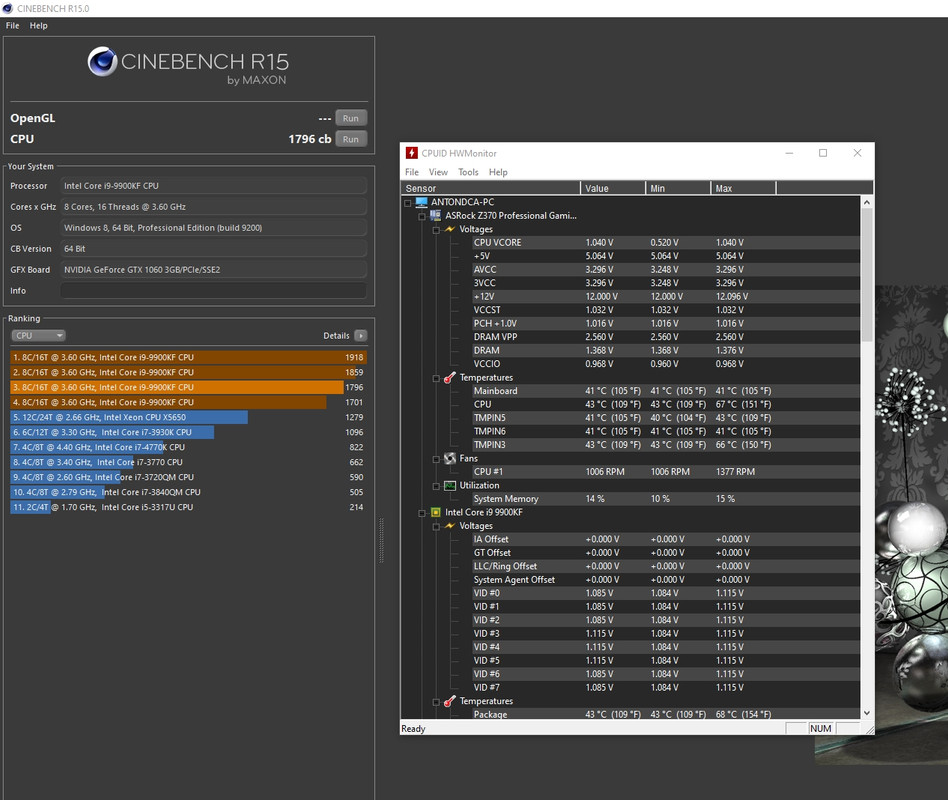Click the HWMonitor window resize grip
The image size is (948, 800).
[869, 730]
